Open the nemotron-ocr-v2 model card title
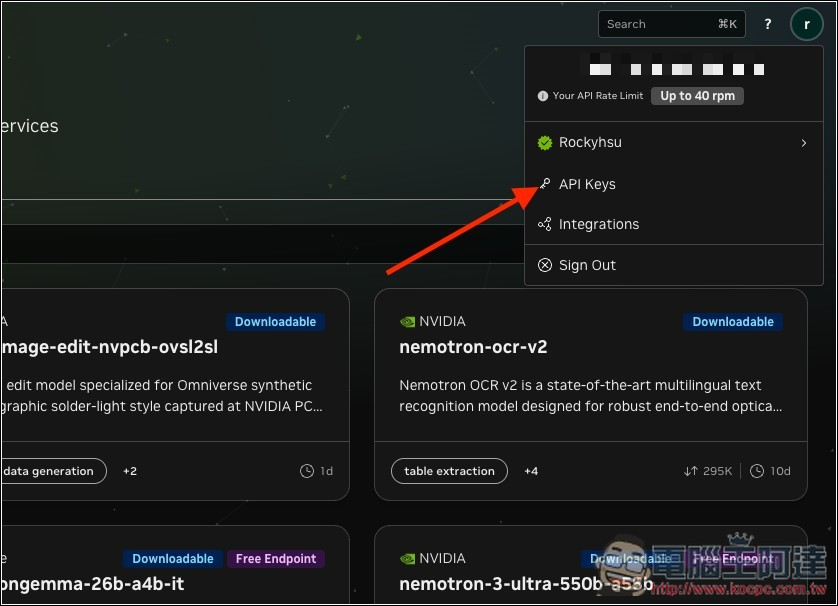The image size is (838, 606). (473, 347)
